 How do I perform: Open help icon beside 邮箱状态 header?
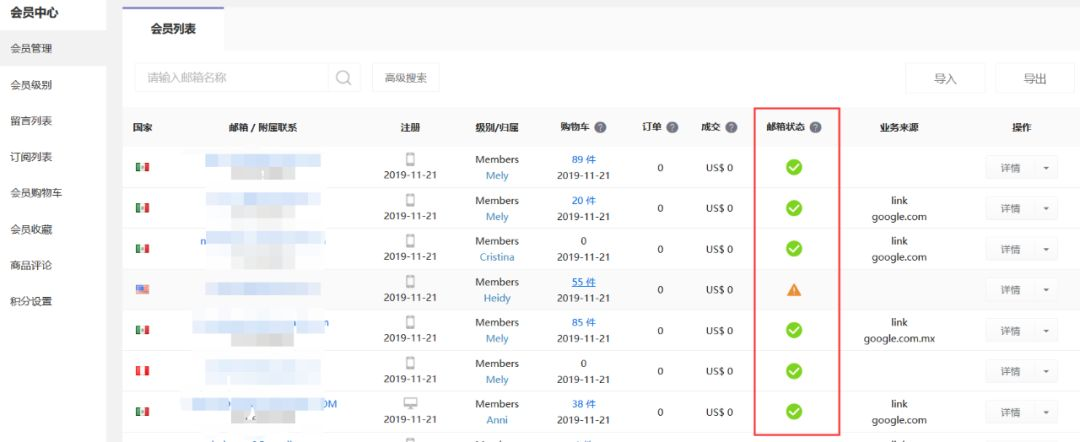pos(816,127)
